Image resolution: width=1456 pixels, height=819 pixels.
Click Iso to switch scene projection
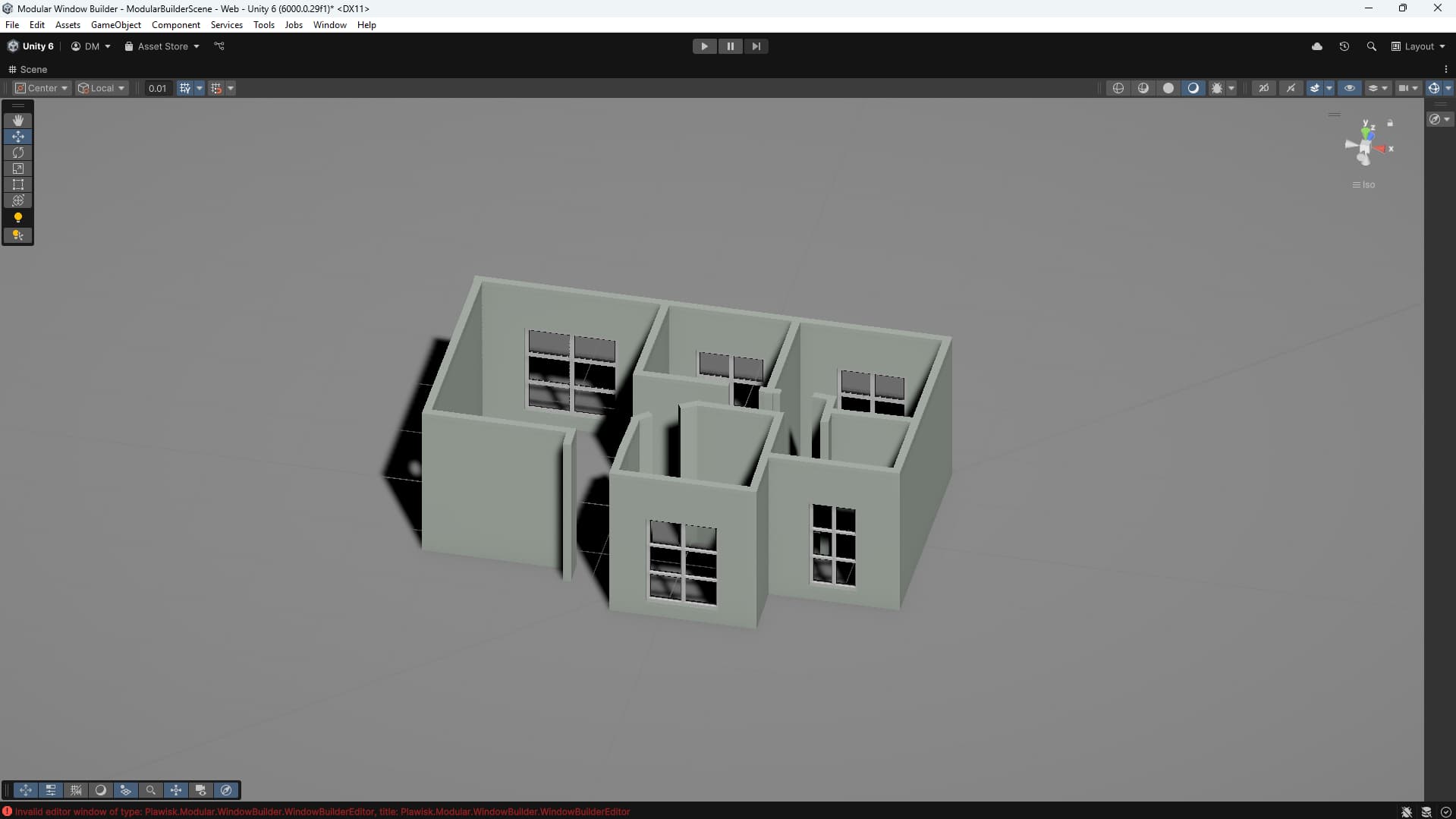tap(1366, 184)
